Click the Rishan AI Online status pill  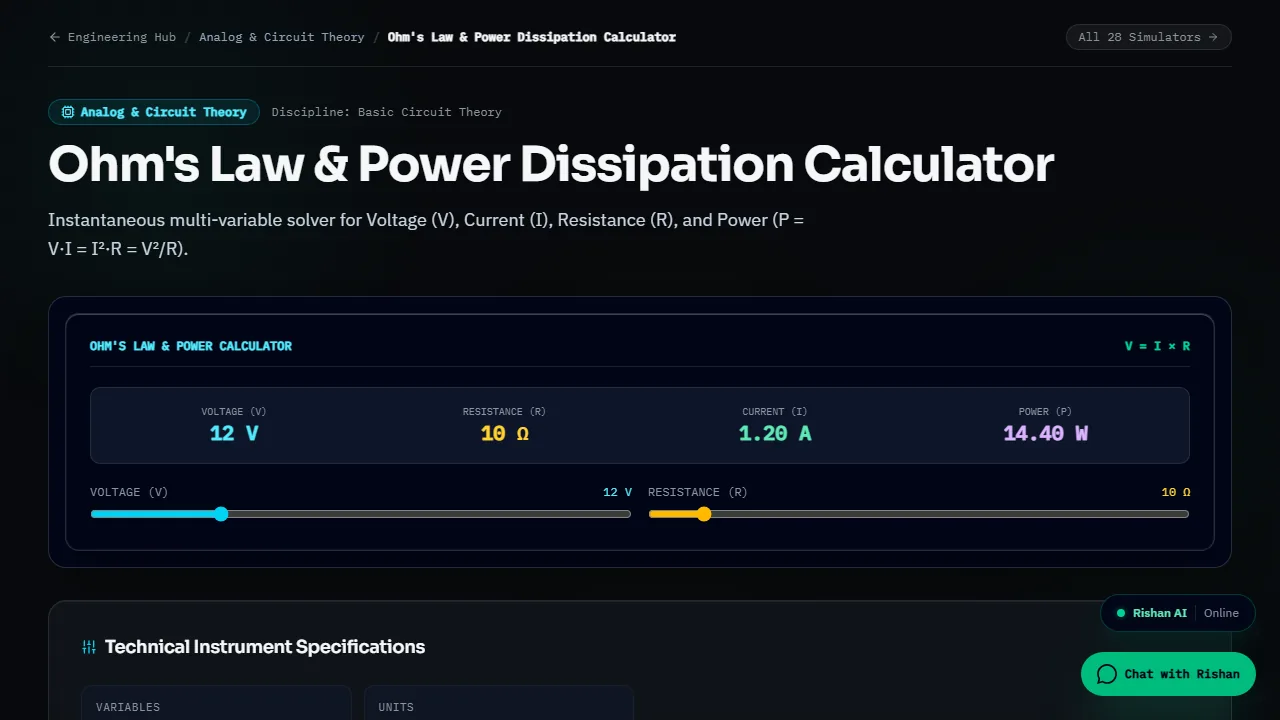1178,613
